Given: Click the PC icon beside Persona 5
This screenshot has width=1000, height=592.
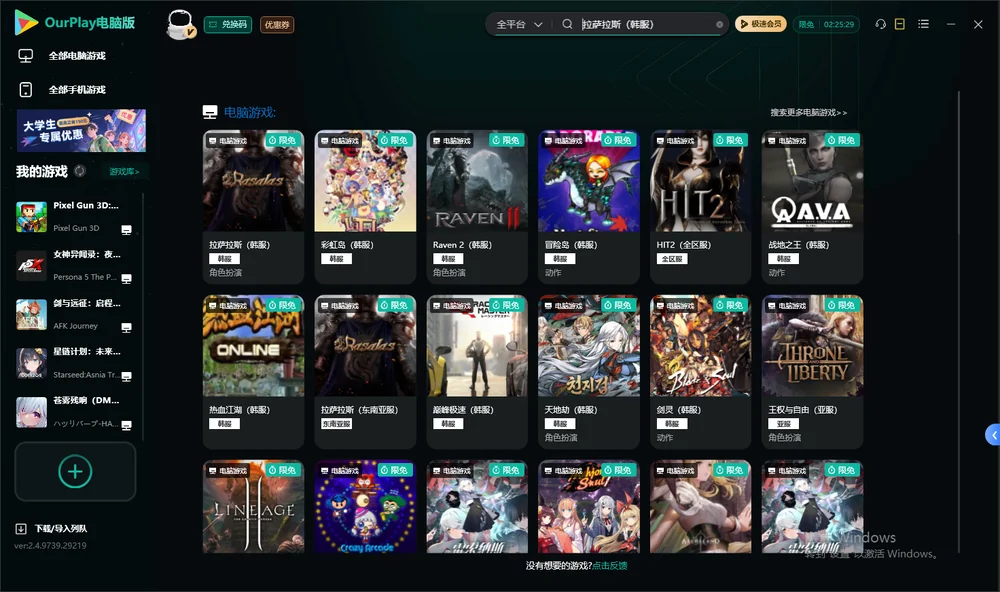Looking at the screenshot, I should coord(126,279).
